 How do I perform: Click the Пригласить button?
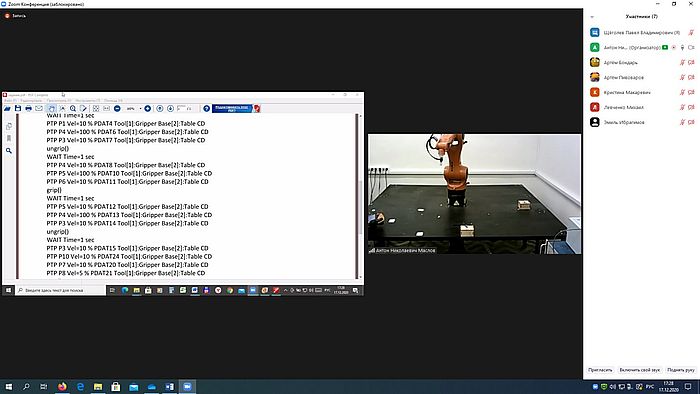(600, 370)
